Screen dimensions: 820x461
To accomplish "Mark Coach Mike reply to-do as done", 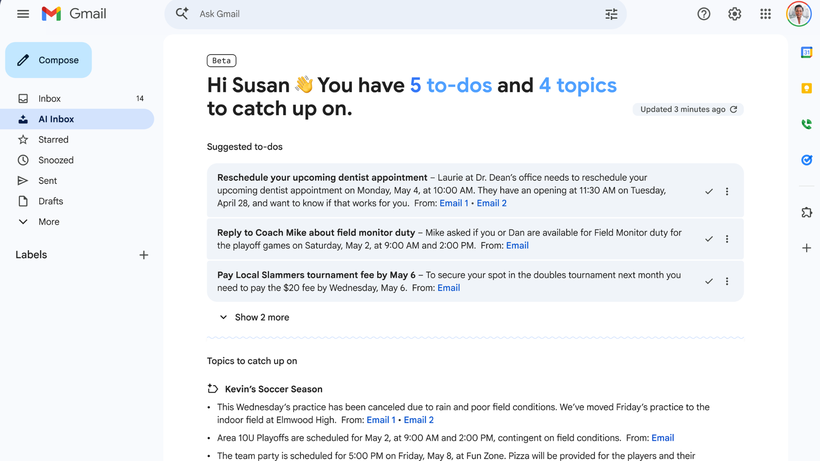I will coord(709,239).
